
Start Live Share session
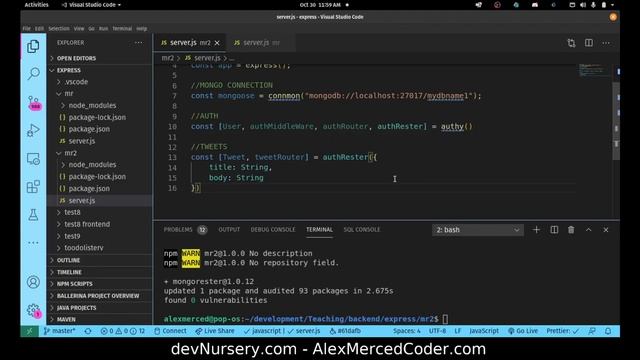point(215,331)
